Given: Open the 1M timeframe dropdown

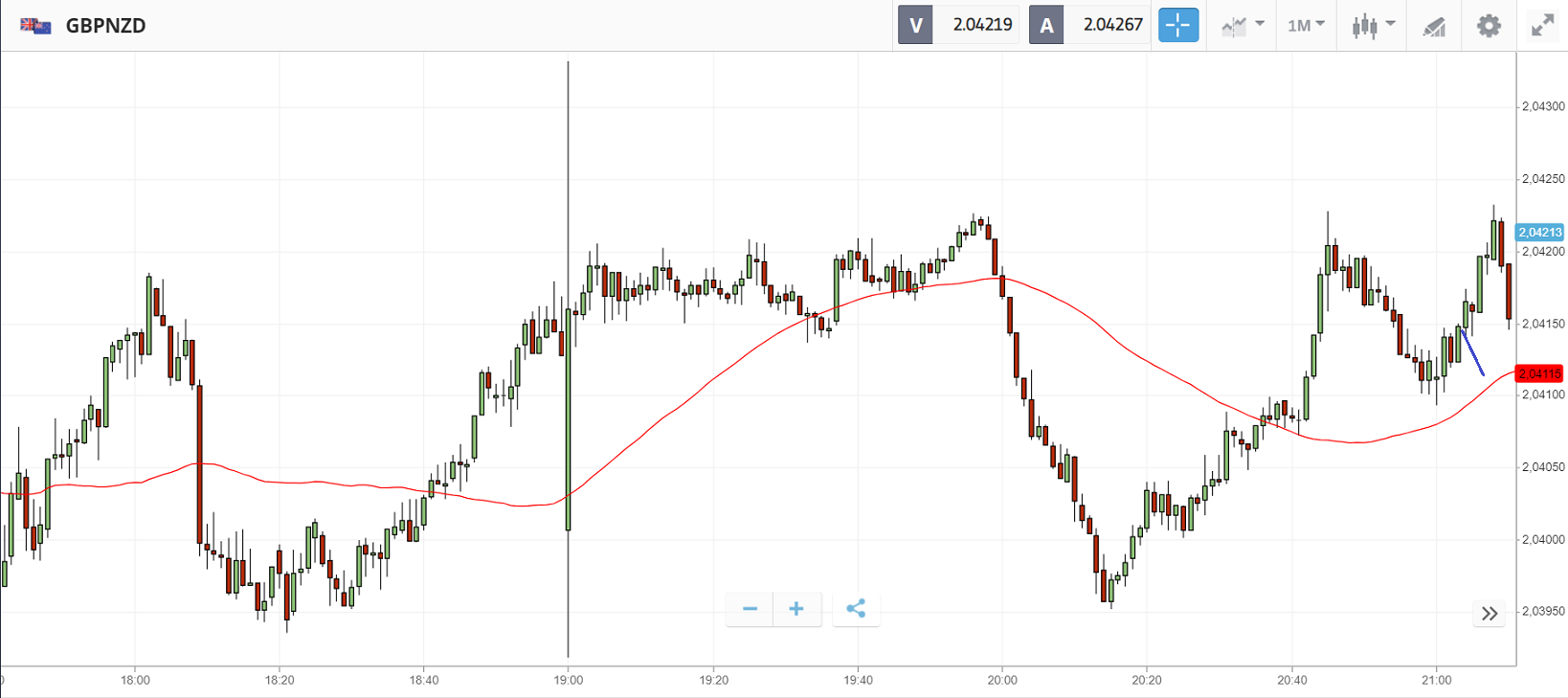Looking at the screenshot, I should pyautogui.click(x=1306, y=25).
